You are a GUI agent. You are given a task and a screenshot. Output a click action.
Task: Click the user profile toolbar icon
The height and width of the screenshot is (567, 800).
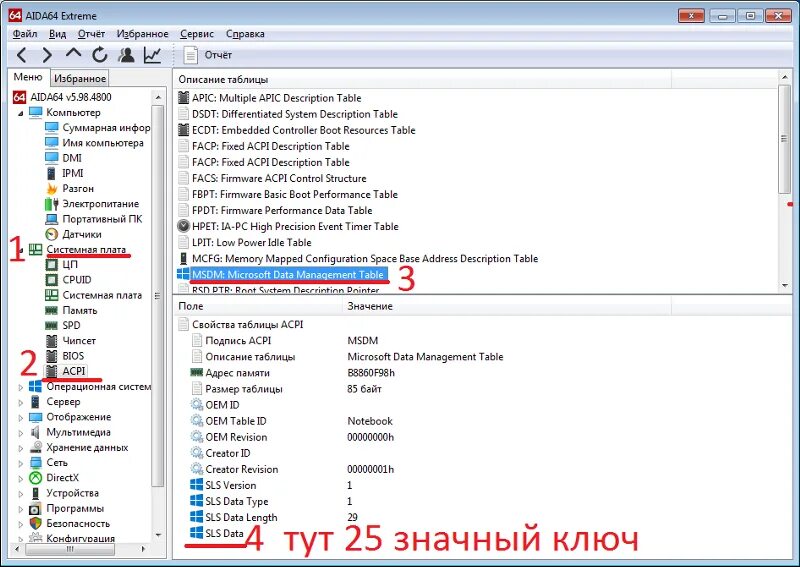(x=126, y=55)
